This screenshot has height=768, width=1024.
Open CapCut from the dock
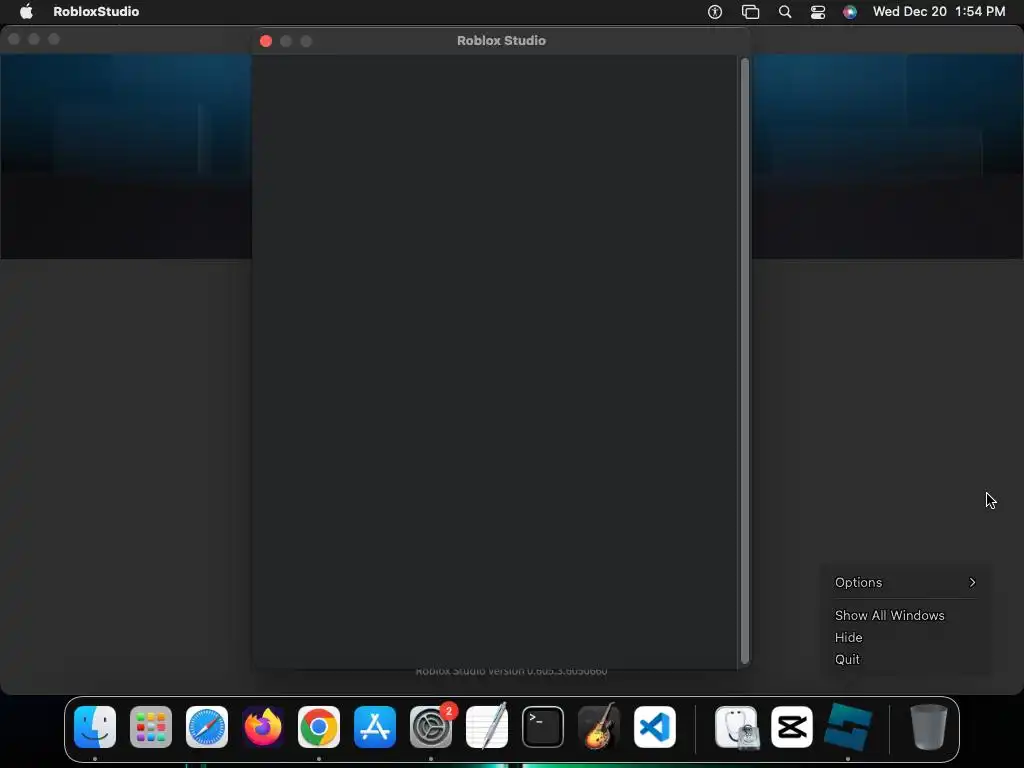pos(792,727)
